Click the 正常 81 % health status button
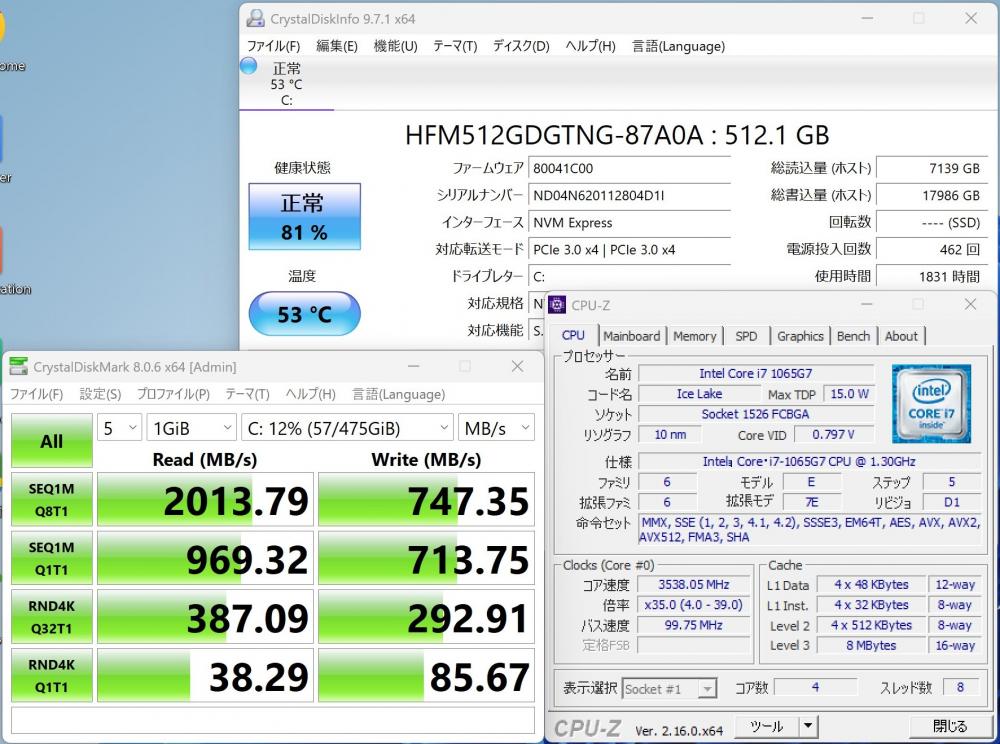This screenshot has height=744, width=1000. pos(304,217)
